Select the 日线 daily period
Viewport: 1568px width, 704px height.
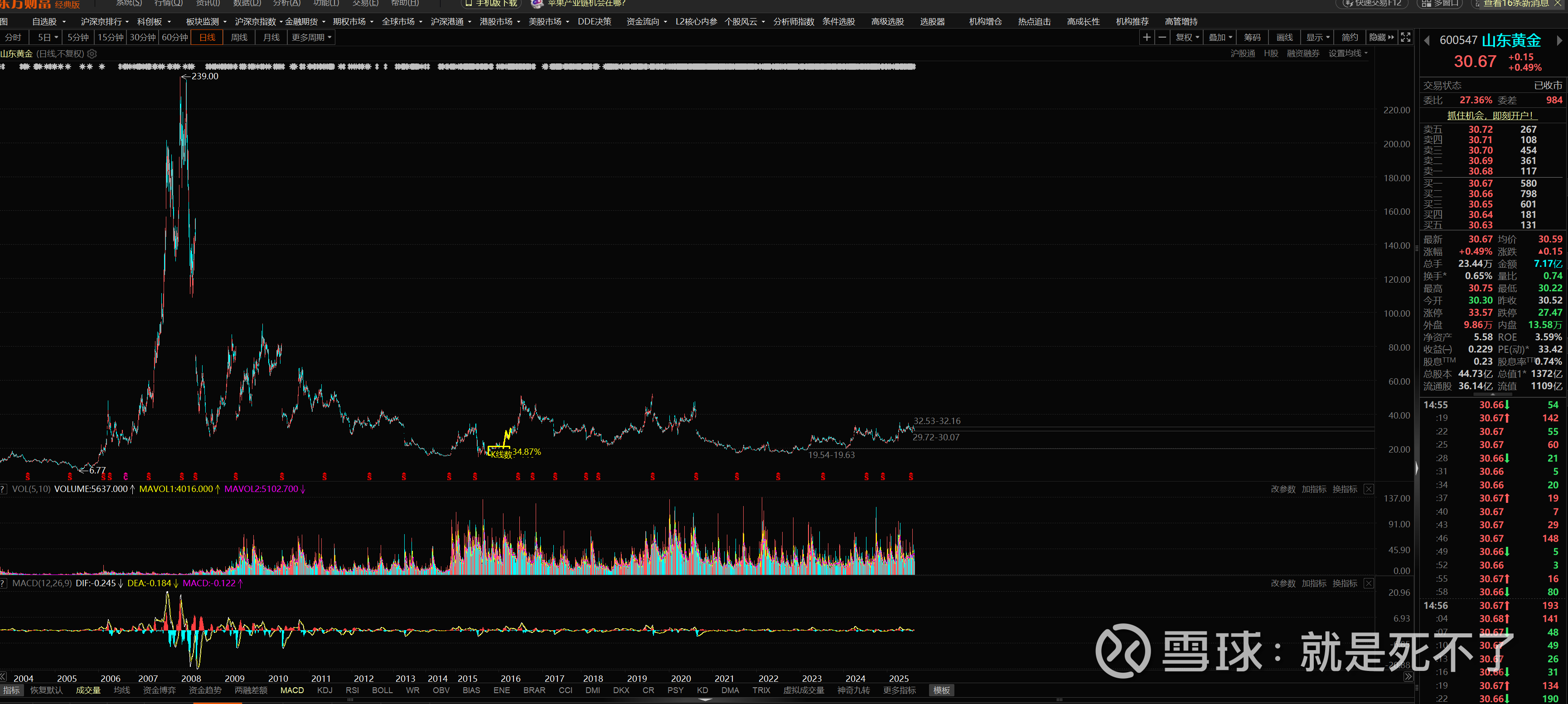click(x=207, y=38)
